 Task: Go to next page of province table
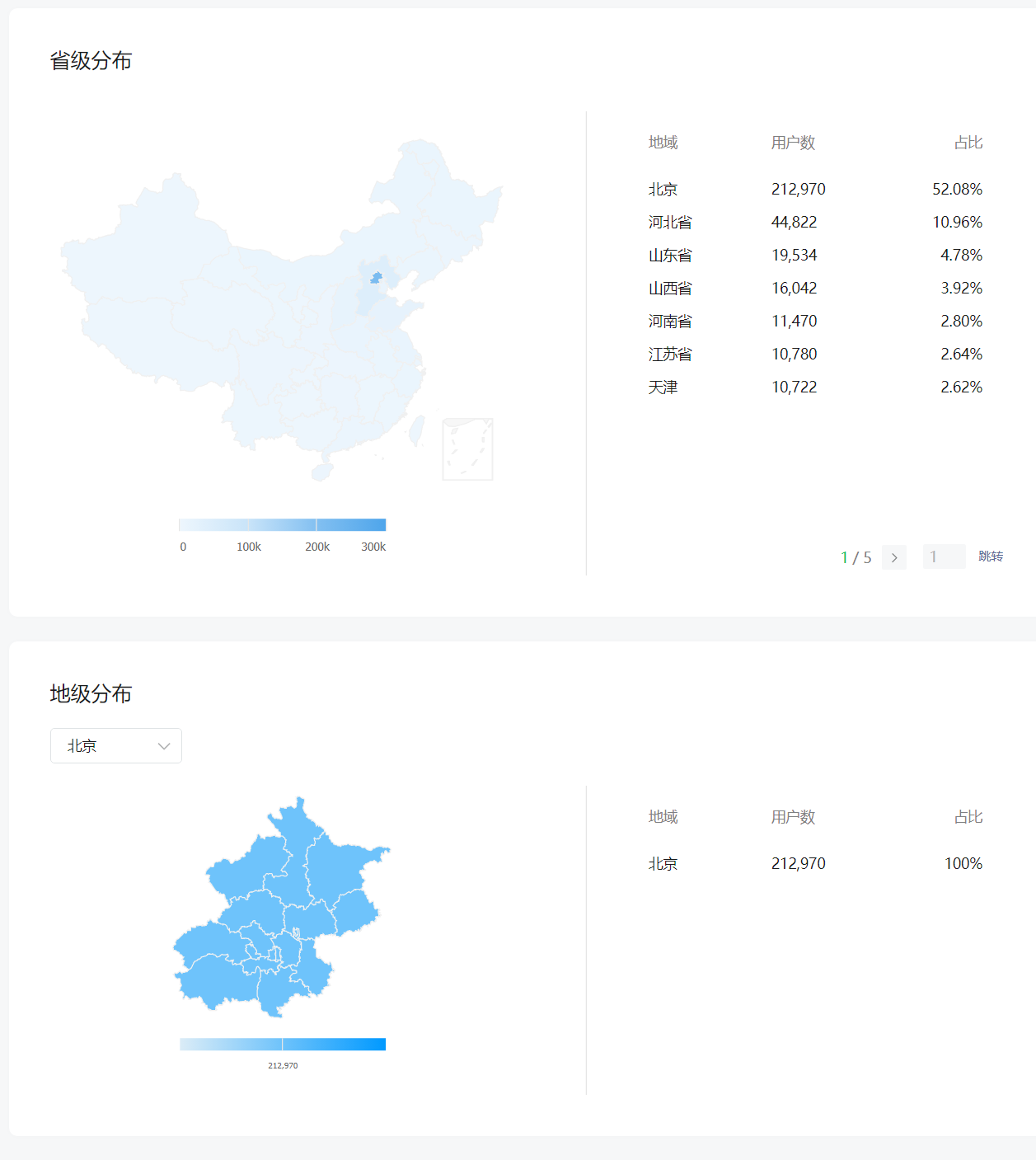tap(894, 557)
